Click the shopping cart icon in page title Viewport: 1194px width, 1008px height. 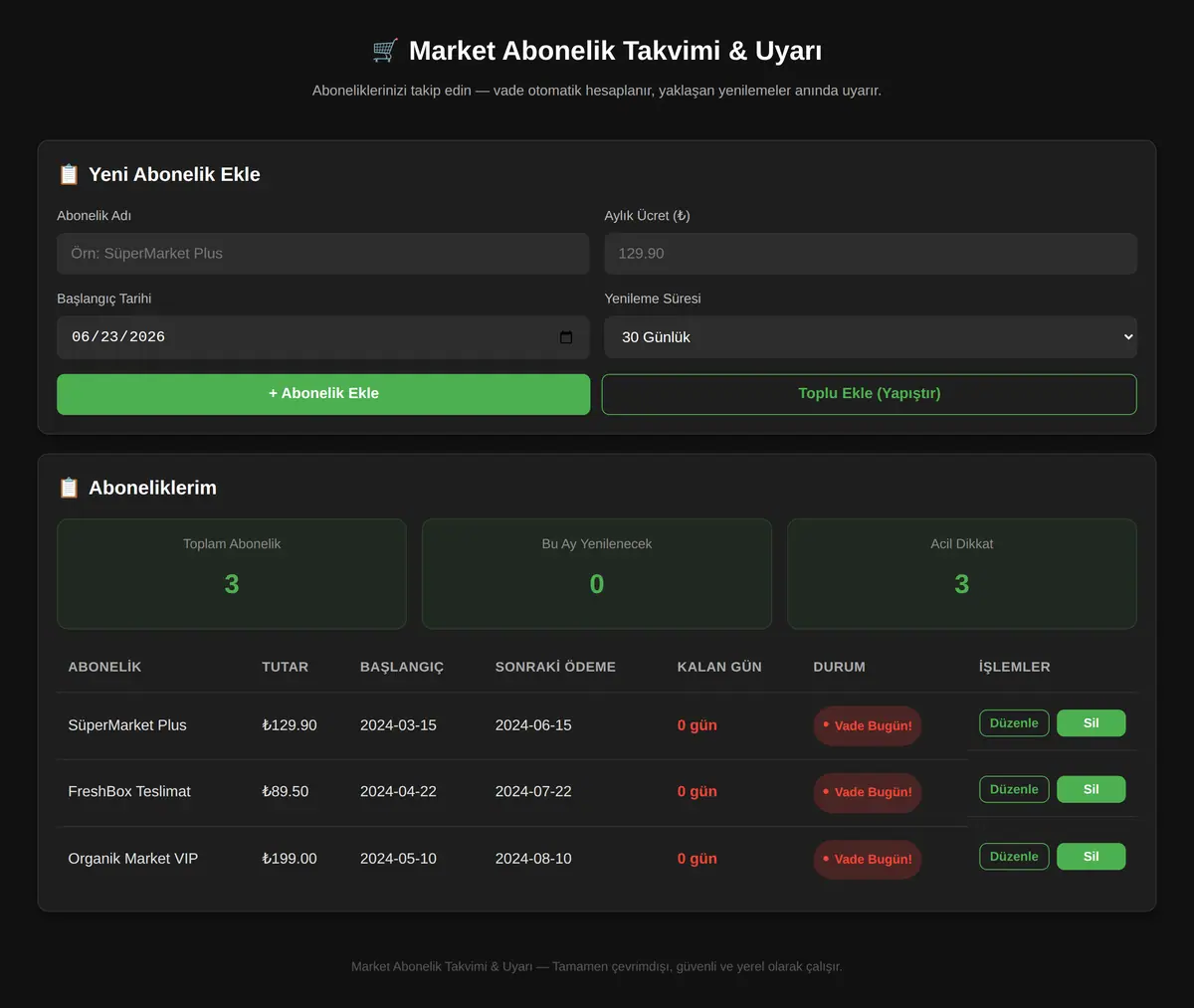pyautogui.click(x=385, y=50)
